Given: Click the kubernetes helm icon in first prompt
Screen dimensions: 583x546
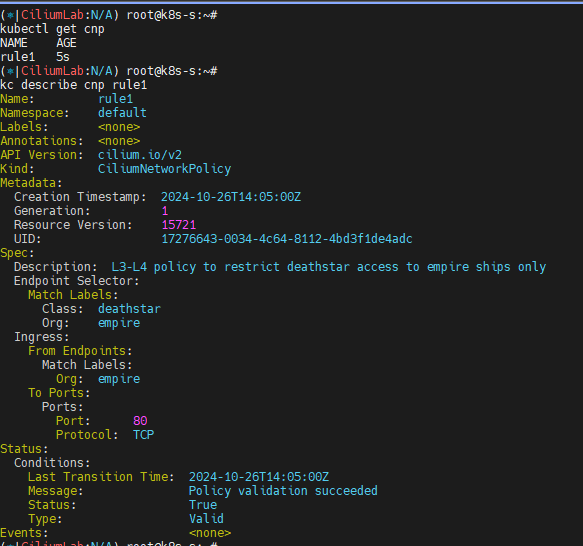Looking at the screenshot, I should click(10, 15).
